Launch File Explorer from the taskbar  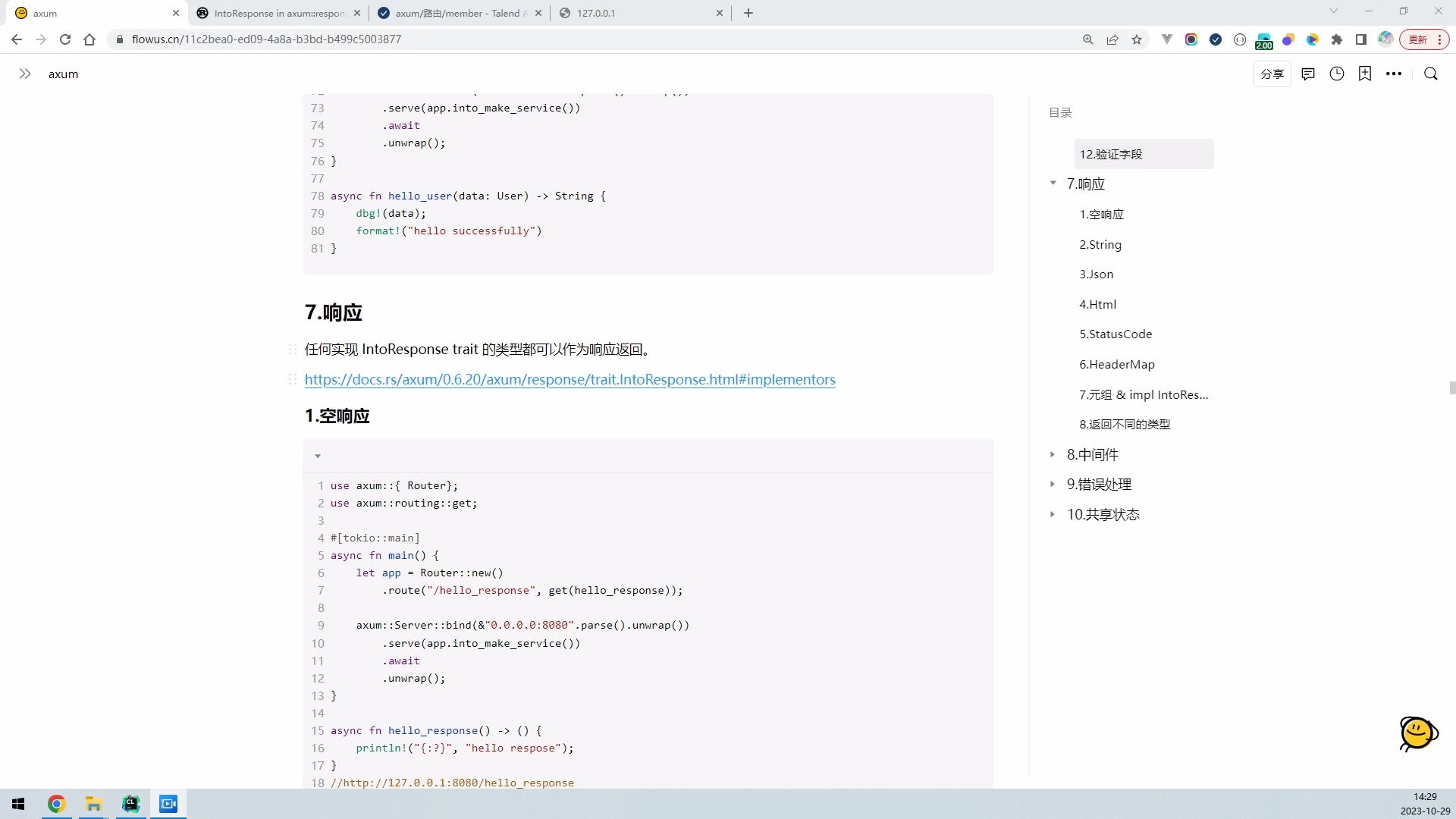93,804
